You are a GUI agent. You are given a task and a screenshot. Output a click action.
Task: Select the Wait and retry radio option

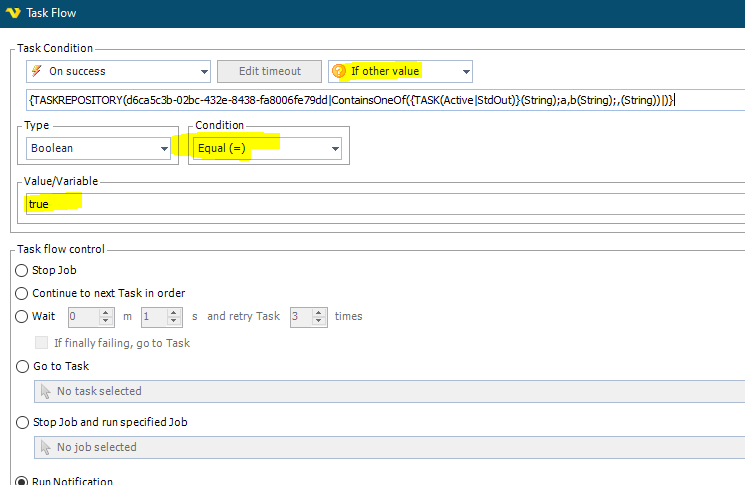coord(23,316)
